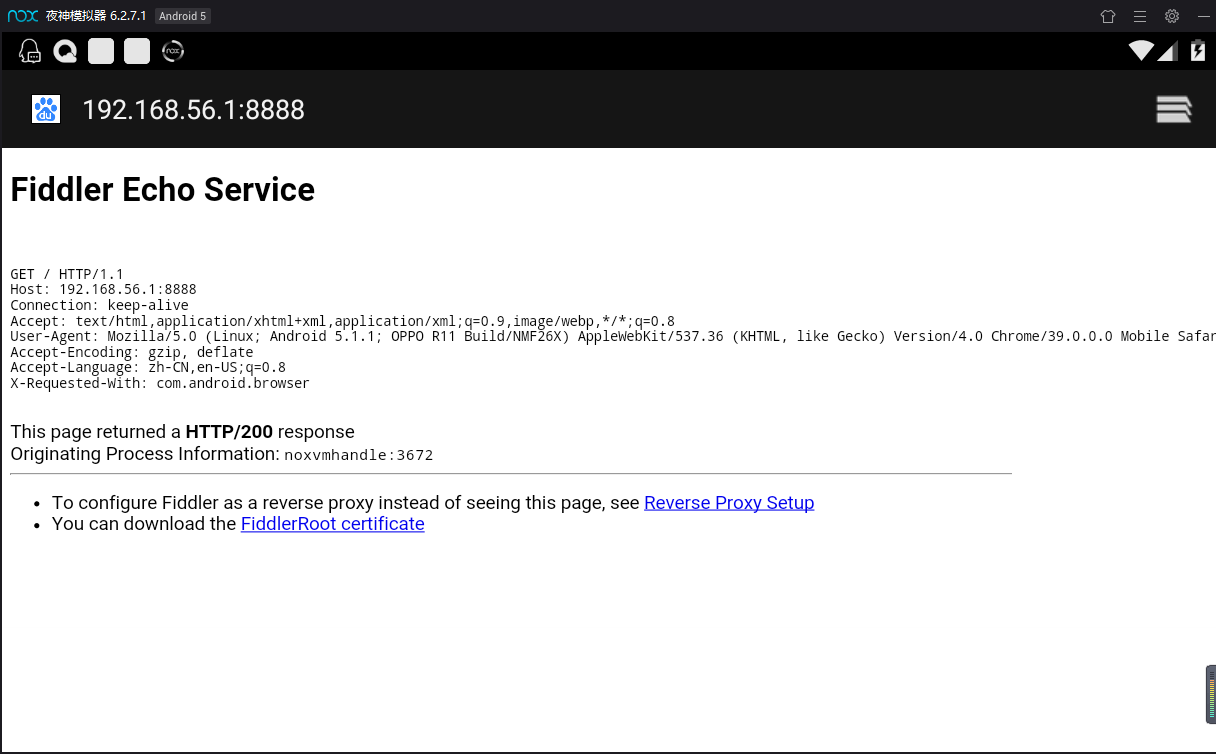Image resolution: width=1216 pixels, height=754 pixels.
Task: Tap the Wi-Fi signal icon in the status bar
Action: coord(1141,51)
